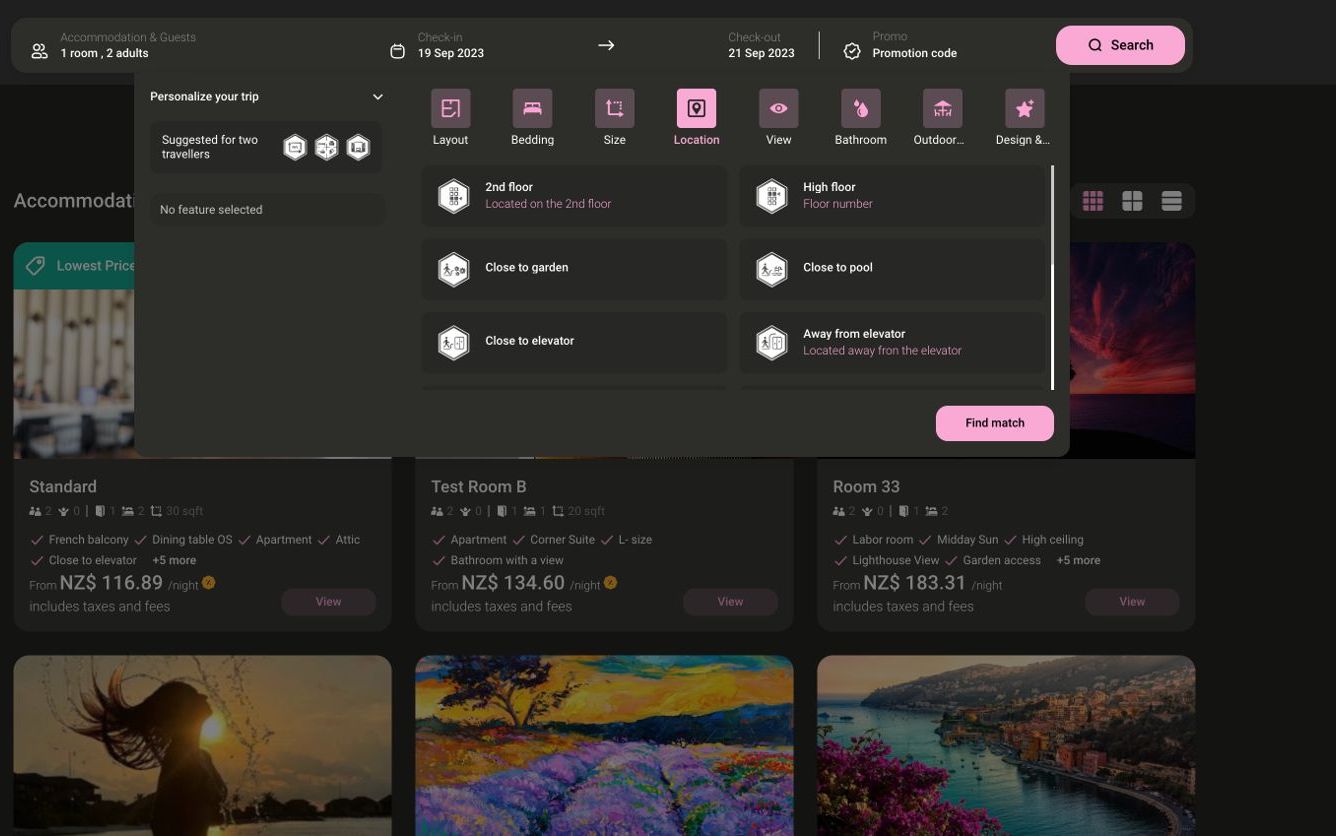Select the Location category tab

(696, 118)
